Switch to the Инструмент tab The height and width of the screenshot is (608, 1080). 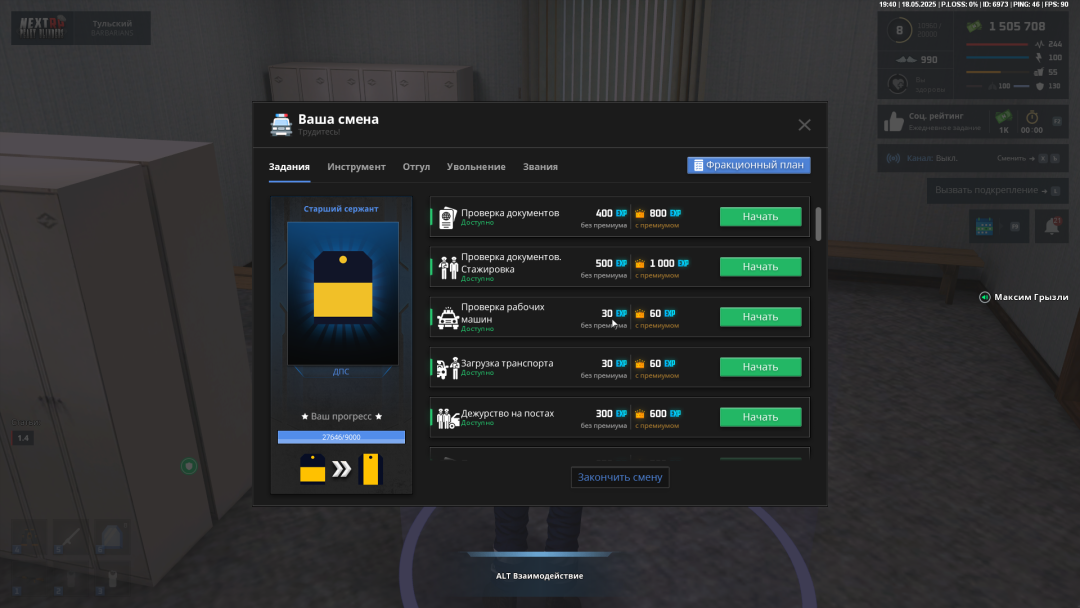click(x=356, y=167)
